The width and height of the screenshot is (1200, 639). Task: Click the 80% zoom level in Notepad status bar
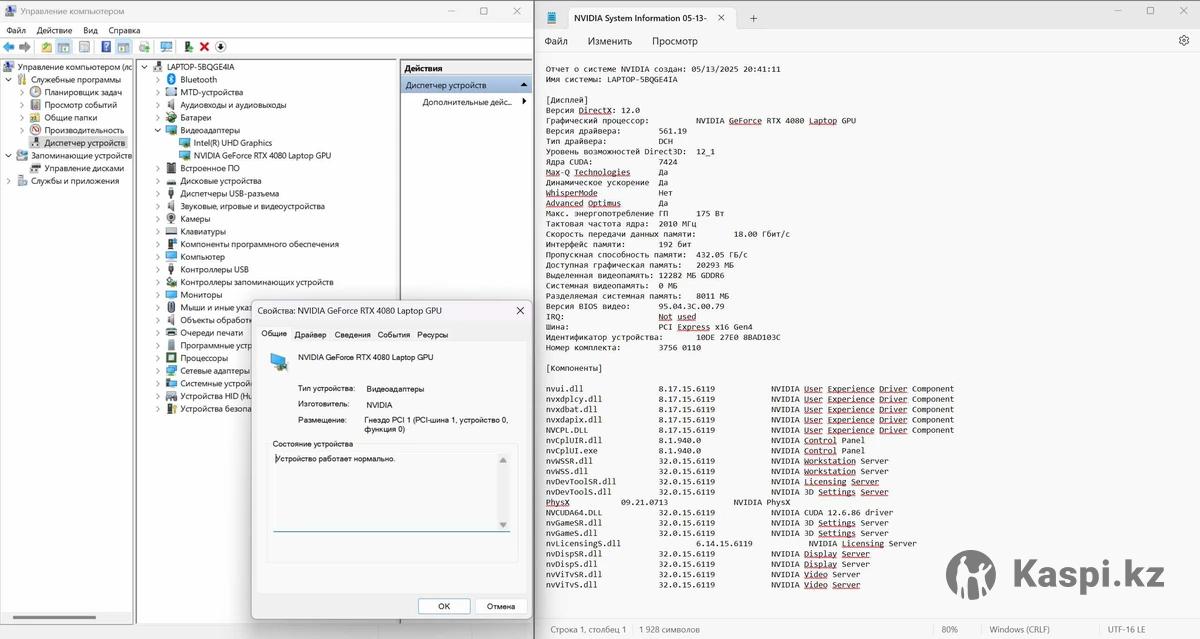[x=949, y=629]
